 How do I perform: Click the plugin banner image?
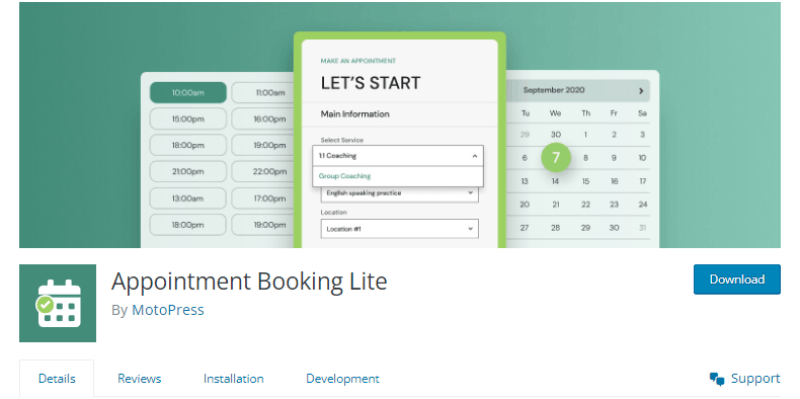[400, 125]
